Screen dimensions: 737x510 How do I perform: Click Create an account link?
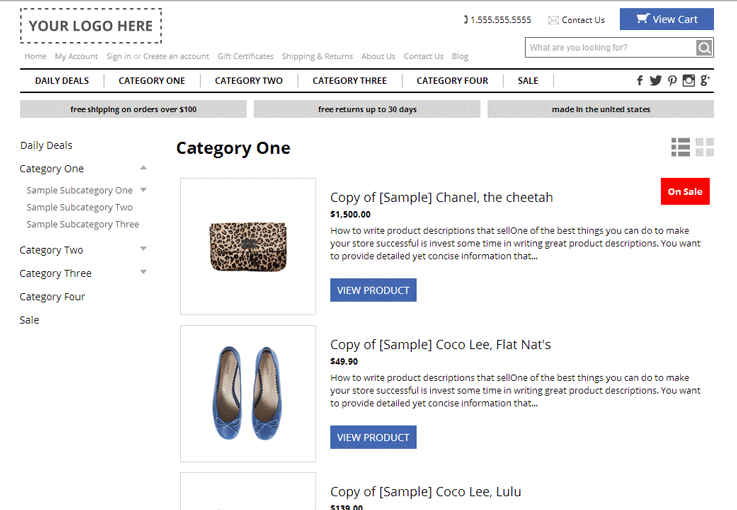[176, 56]
